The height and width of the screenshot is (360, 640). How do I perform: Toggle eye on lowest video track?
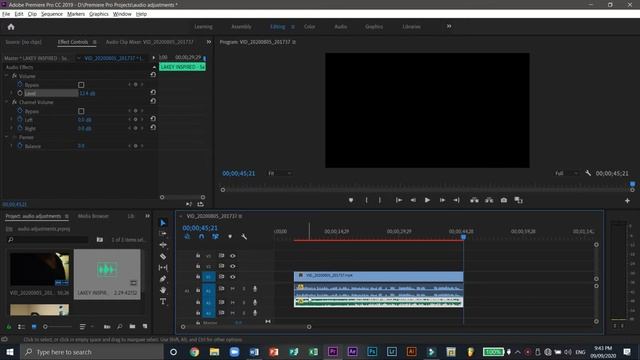(233, 277)
